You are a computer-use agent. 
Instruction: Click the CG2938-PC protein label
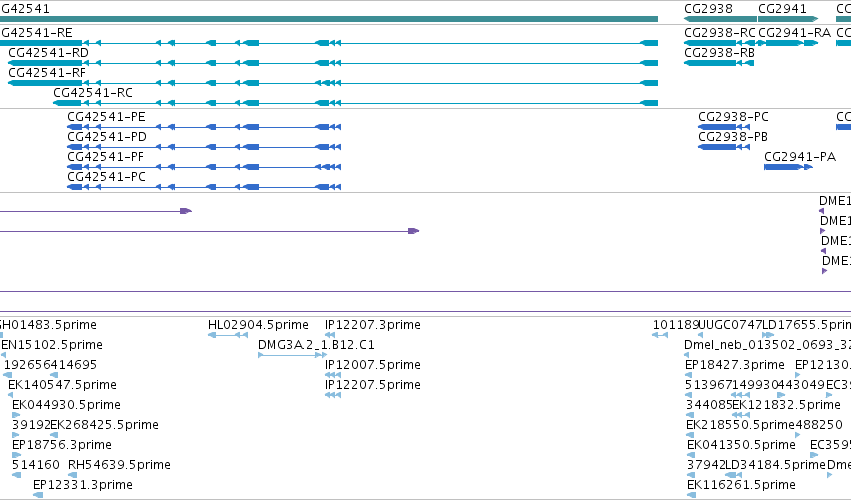click(733, 117)
